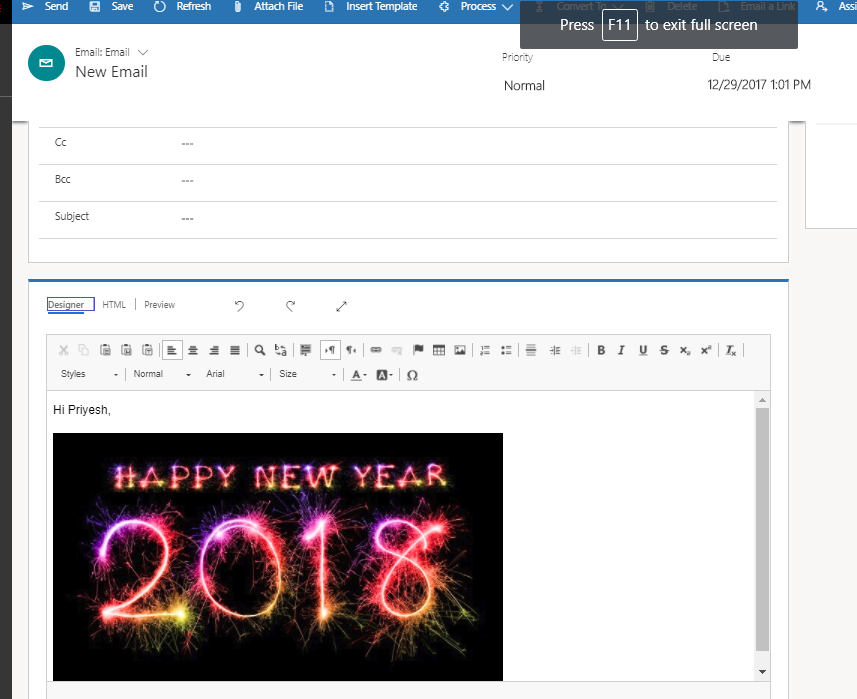This screenshot has height=699, width=857.
Task: Open the Find magnifier tool
Action: click(x=259, y=350)
